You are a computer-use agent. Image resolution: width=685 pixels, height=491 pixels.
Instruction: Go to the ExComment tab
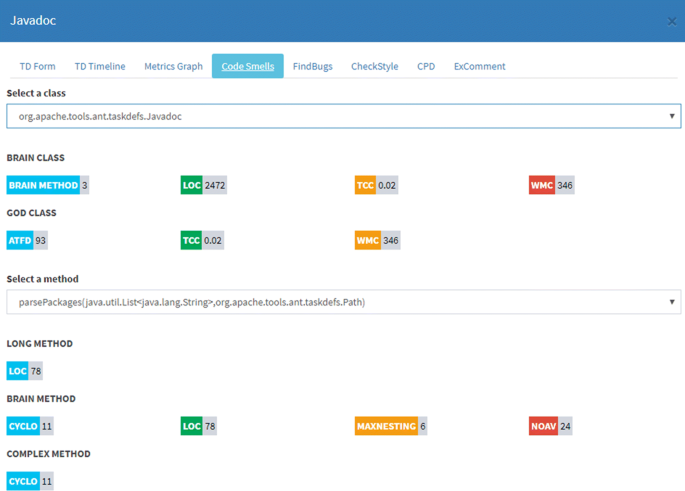(x=479, y=67)
